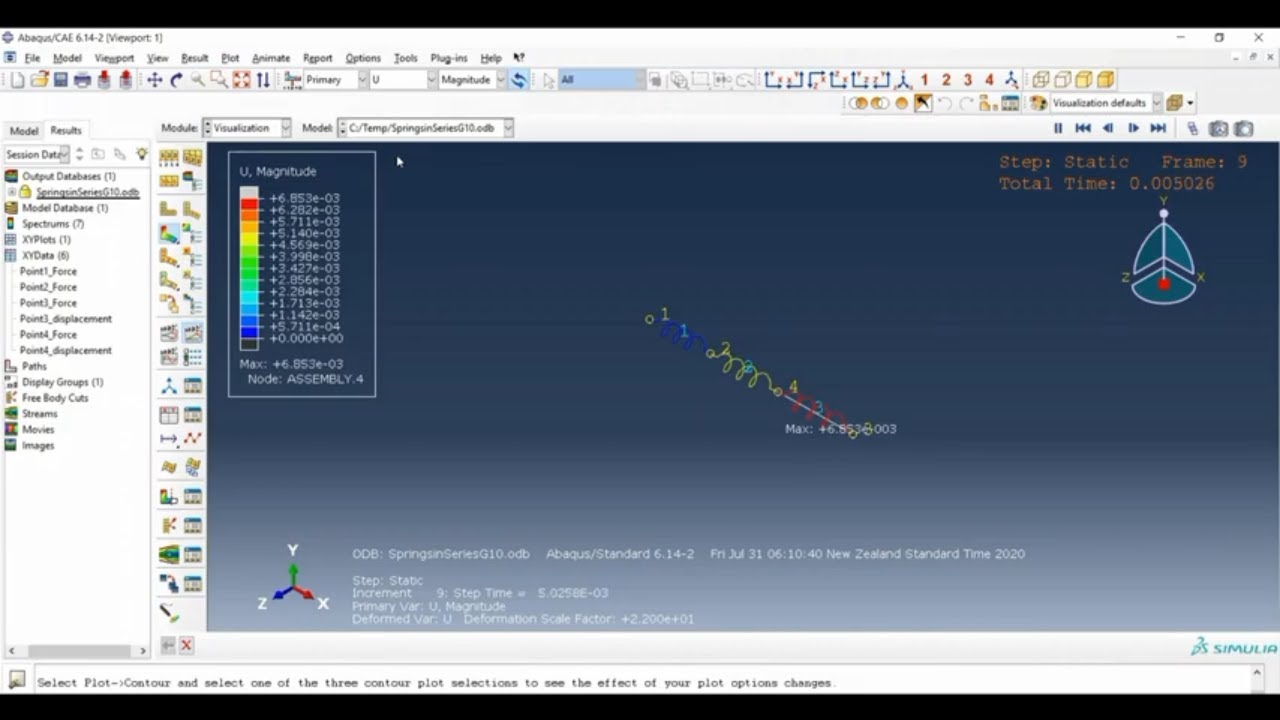Select Point1_Force in XYData
This screenshot has width=1280, height=720.
click(48, 271)
